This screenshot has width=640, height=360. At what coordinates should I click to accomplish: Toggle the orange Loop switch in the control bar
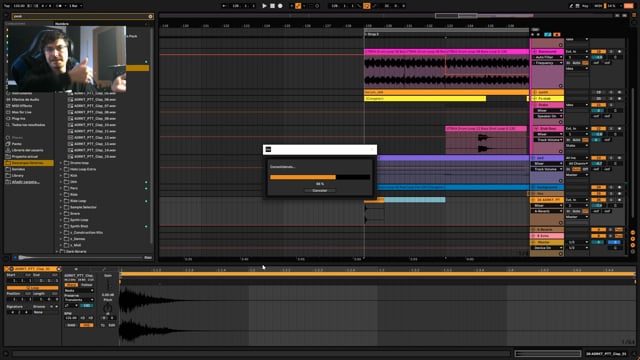click(x=367, y=6)
